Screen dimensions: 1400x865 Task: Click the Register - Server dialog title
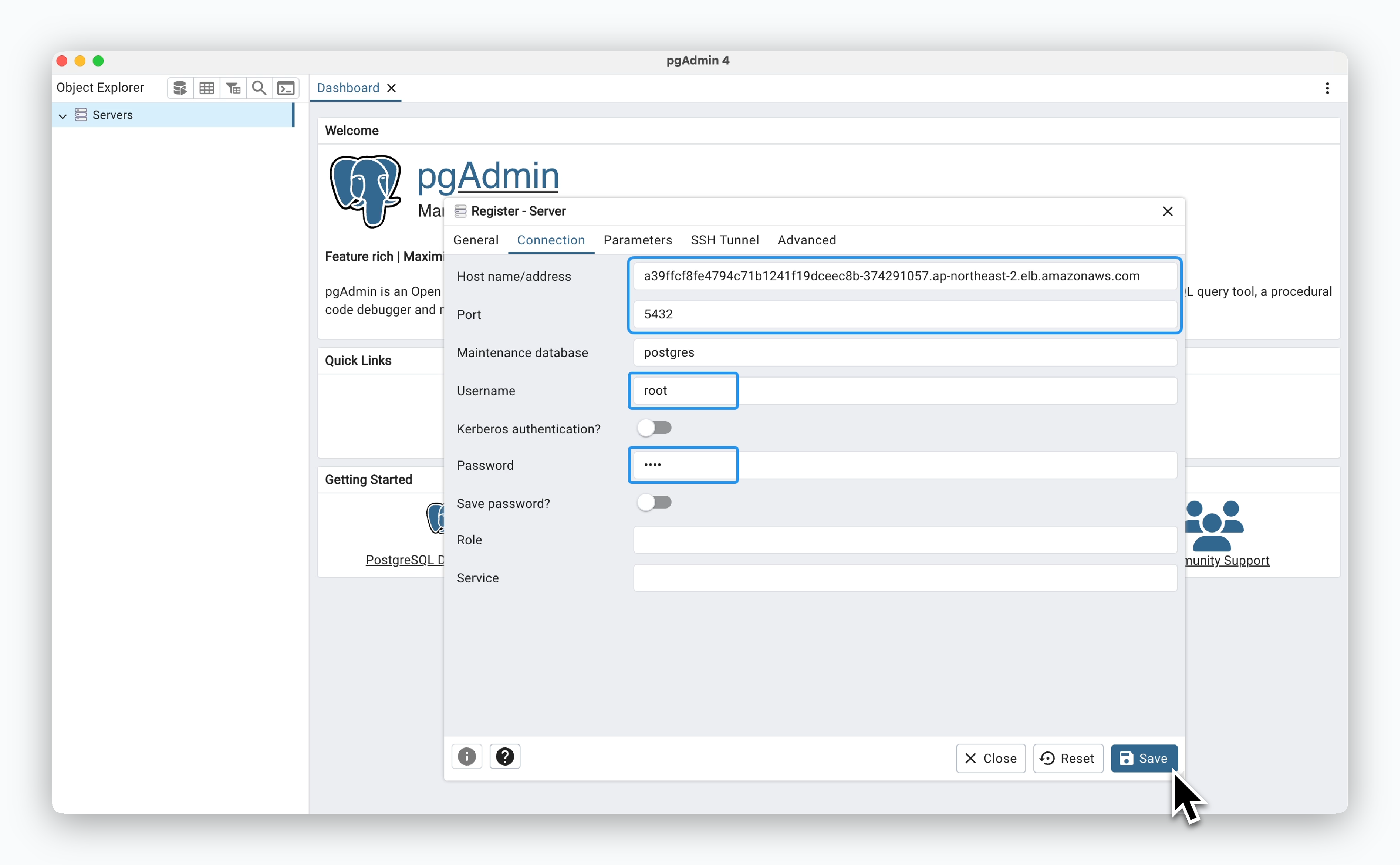(518, 211)
